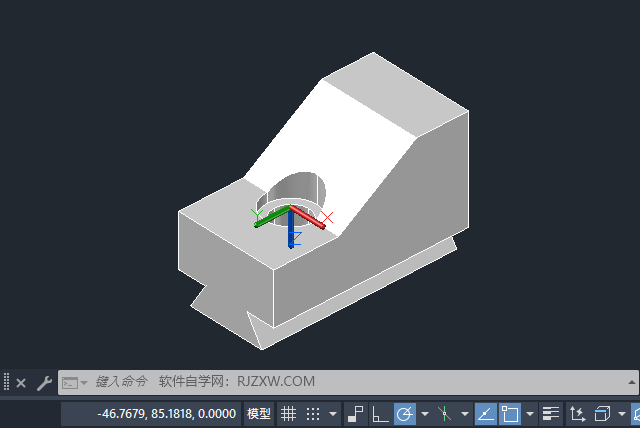Open object snap options dropdown
Image resolution: width=640 pixels, height=428 pixels.
pos(530,414)
